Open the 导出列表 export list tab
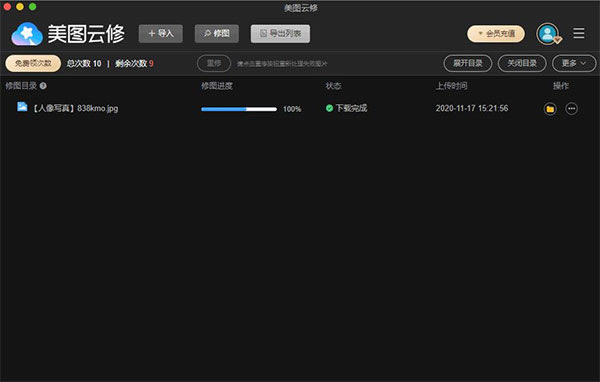Screen dimensions: 600x382 [280, 34]
